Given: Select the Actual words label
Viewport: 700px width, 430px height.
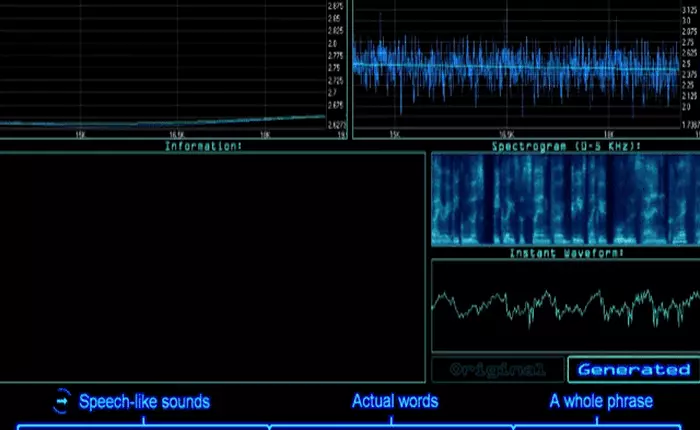Looking at the screenshot, I should click(395, 401).
